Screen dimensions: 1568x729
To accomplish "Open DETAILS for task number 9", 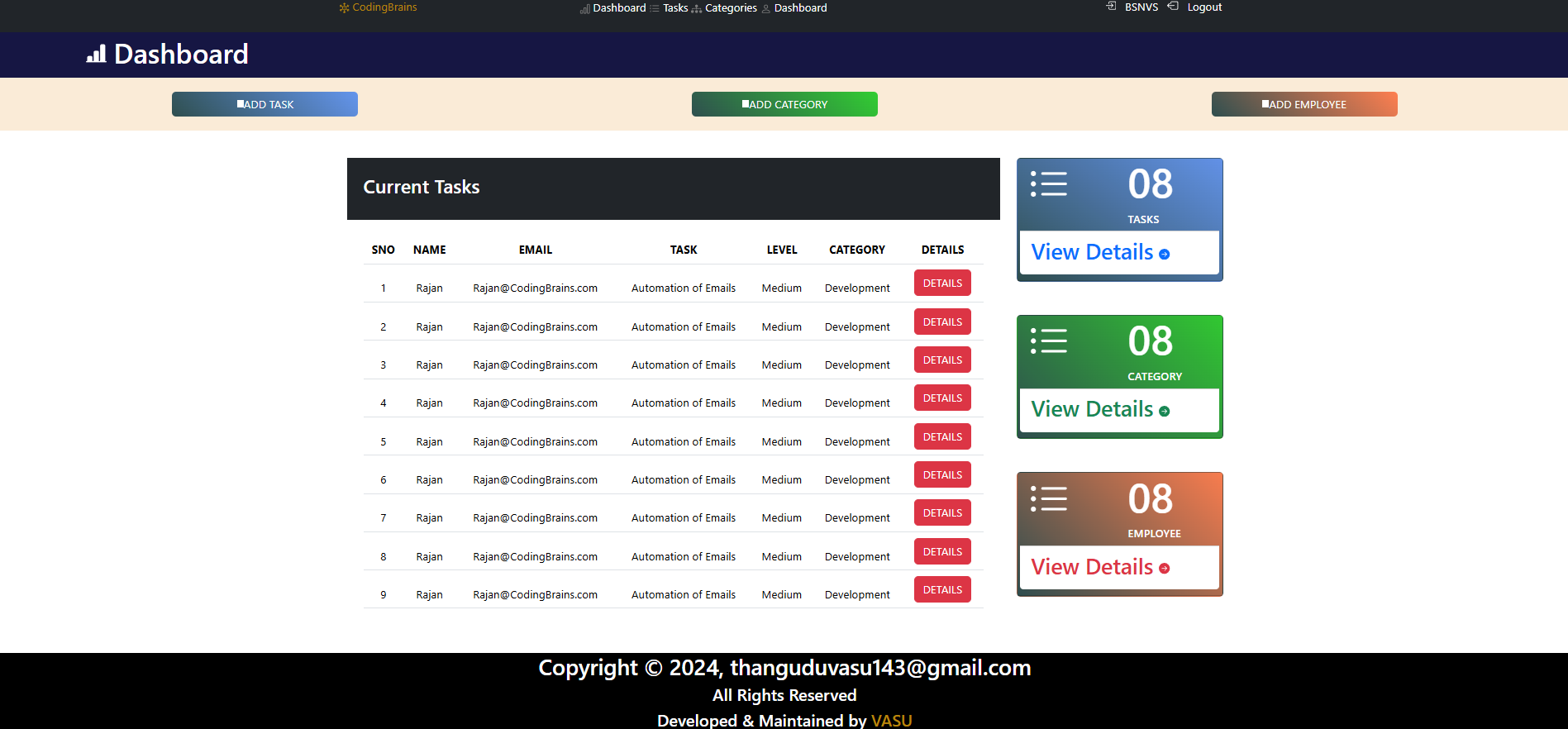I will coord(942,590).
